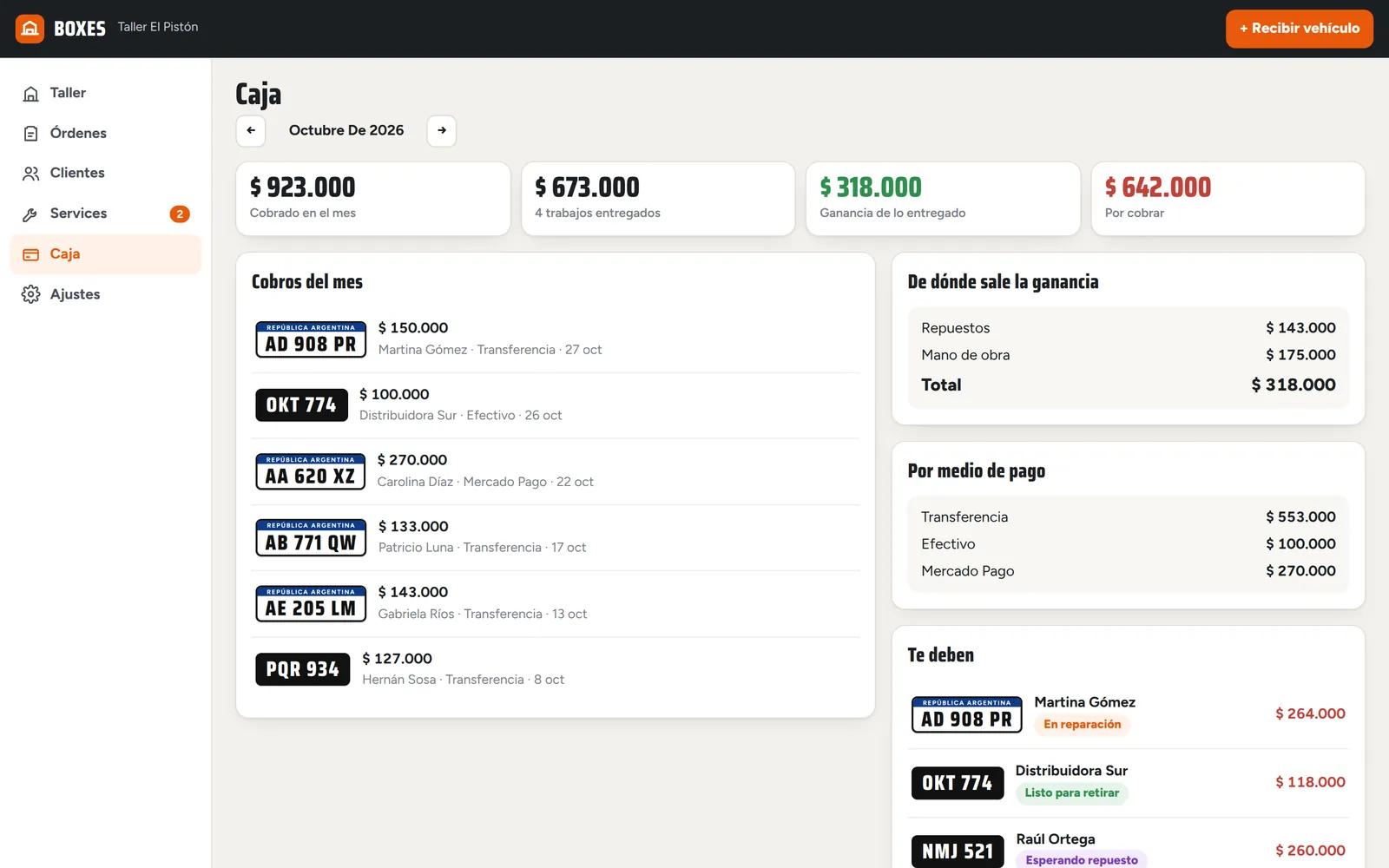This screenshot has width=1389, height=868.
Task: Click the En reparación status badge
Action: pyautogui.click(x=1082, y=725)
